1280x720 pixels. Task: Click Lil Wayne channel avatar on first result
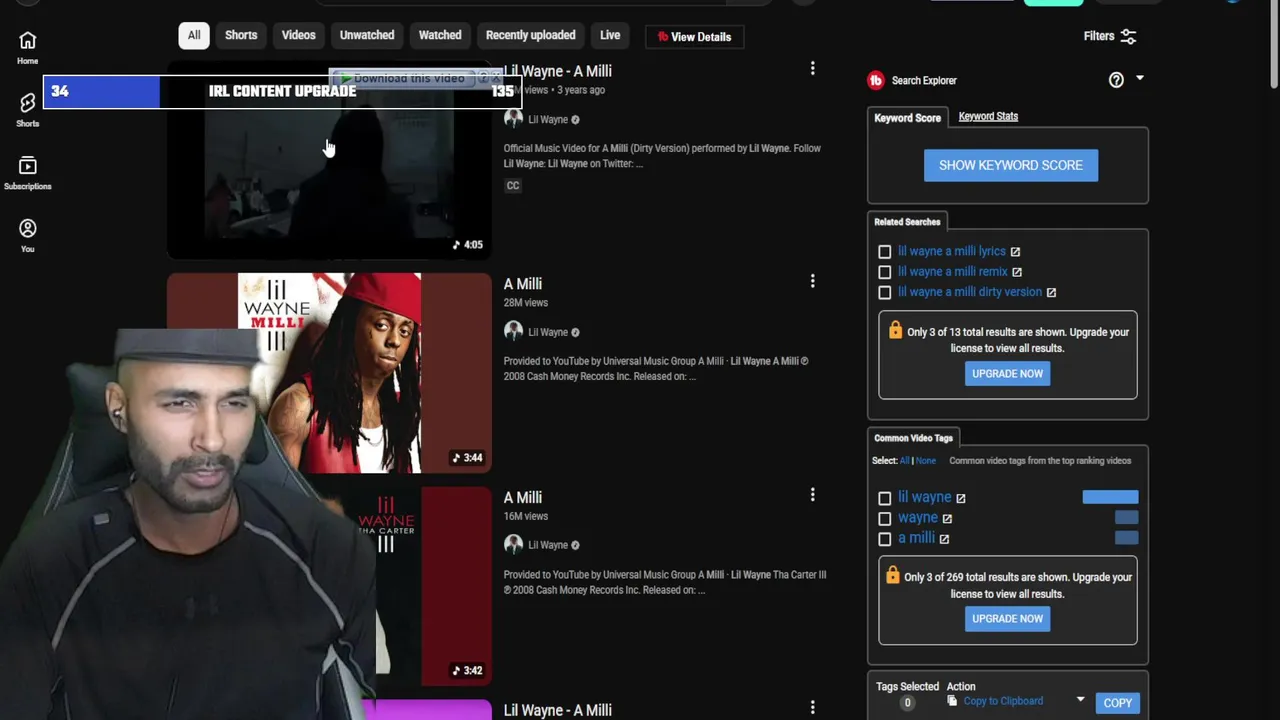(513, 119)
